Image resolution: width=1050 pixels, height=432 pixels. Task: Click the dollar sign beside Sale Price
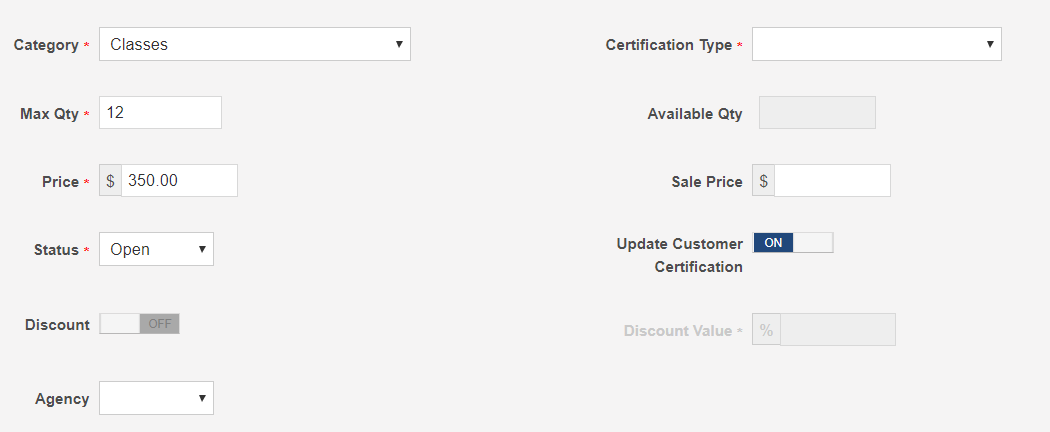(x=764, y=181)
